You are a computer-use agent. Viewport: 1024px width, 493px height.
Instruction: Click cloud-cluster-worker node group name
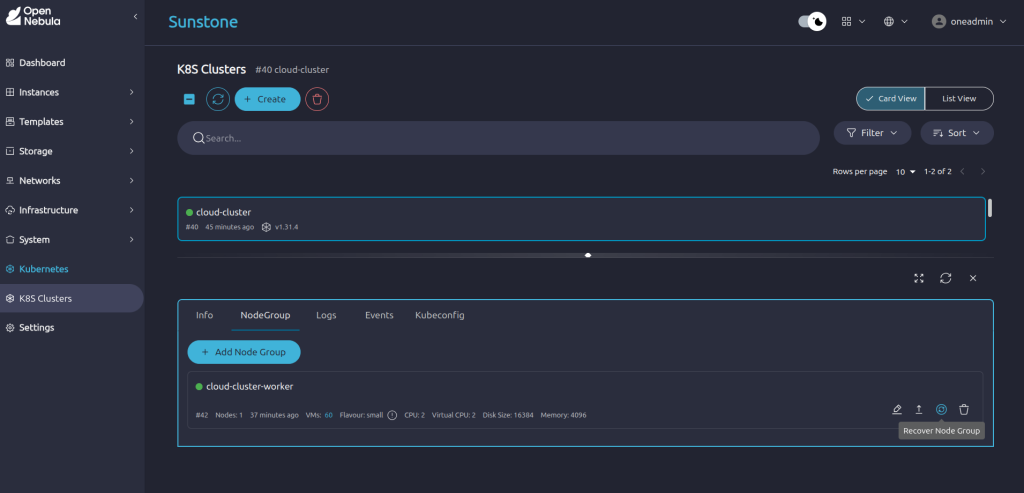point(249,387)
